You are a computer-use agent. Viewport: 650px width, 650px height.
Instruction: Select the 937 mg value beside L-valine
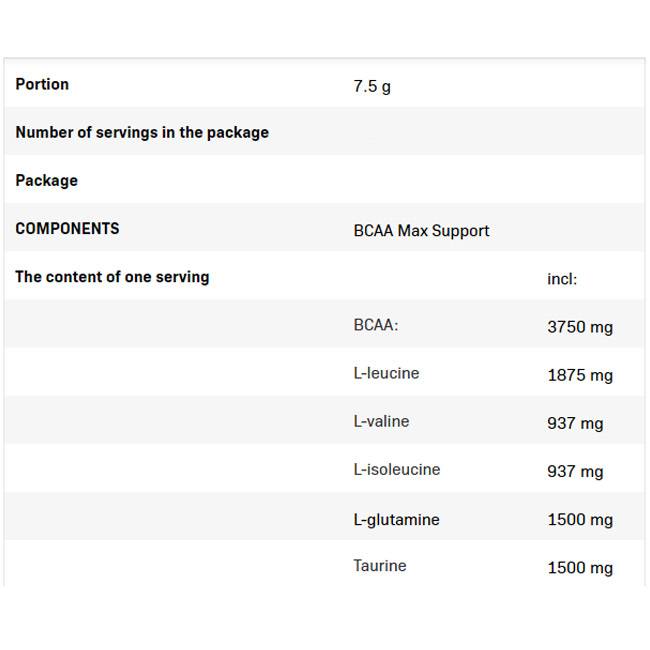tap(575, 423)
